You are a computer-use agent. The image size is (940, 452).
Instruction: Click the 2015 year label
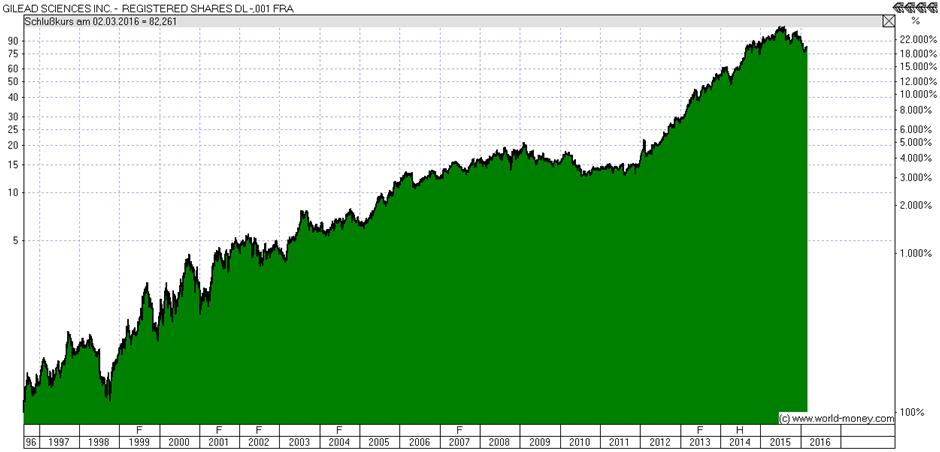click(780, 442)
